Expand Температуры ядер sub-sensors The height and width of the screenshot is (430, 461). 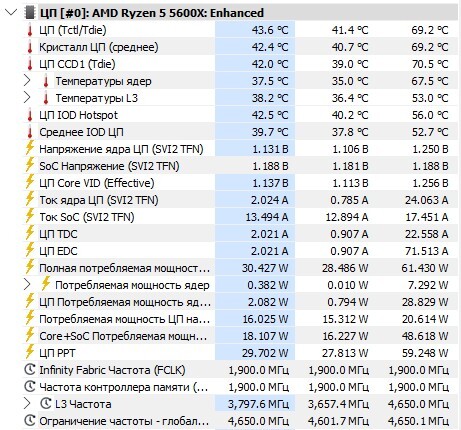[x=27, y=81]
